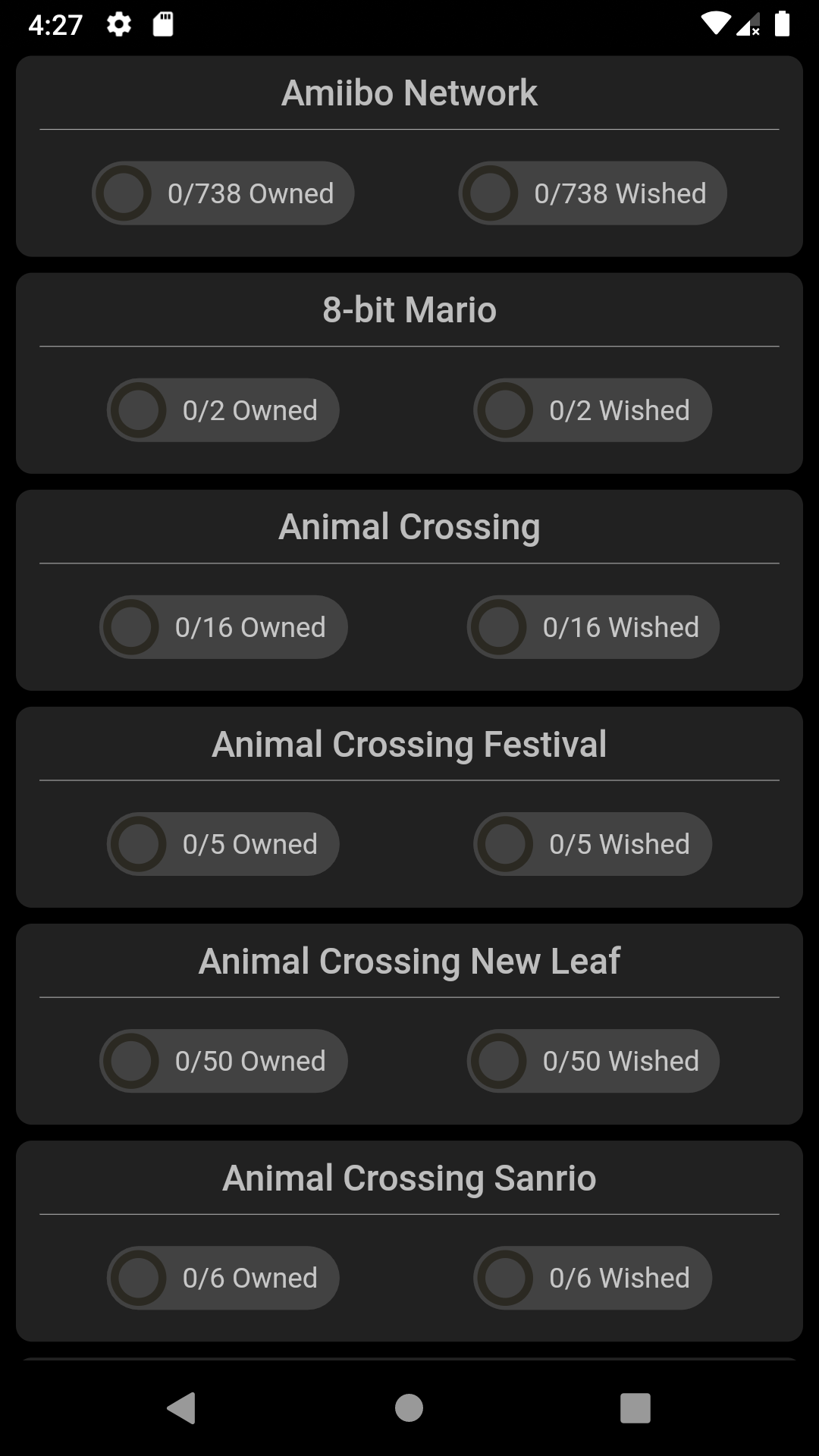Toggle the 0/738 Wished radio circle
The width and height of the screenshot is (819, 1456).
(x=490, y=193)
